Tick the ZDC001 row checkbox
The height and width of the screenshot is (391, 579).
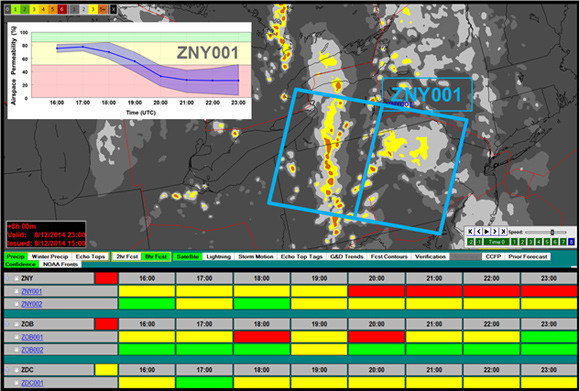[x=16, y=383]
